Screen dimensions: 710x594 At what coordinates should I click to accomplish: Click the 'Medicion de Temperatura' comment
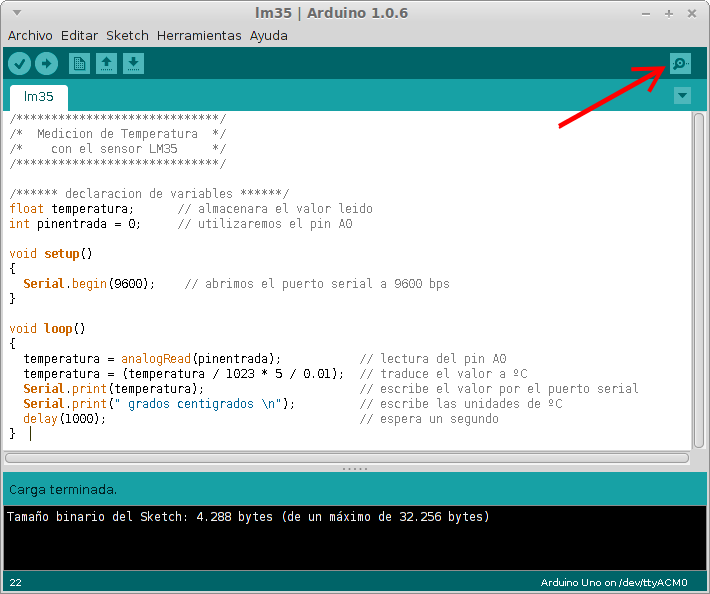(x=117, y=134)
